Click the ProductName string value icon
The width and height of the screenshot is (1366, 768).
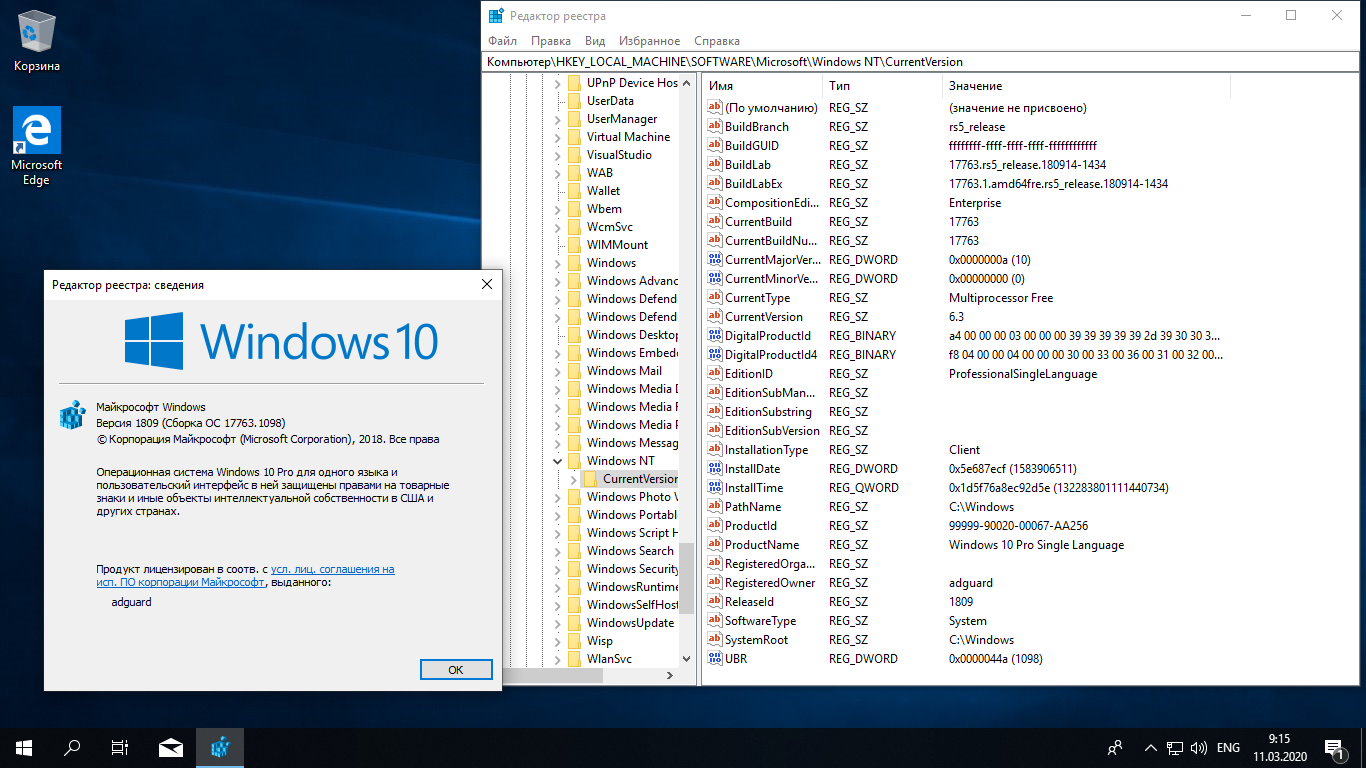(x=715, y=545)
